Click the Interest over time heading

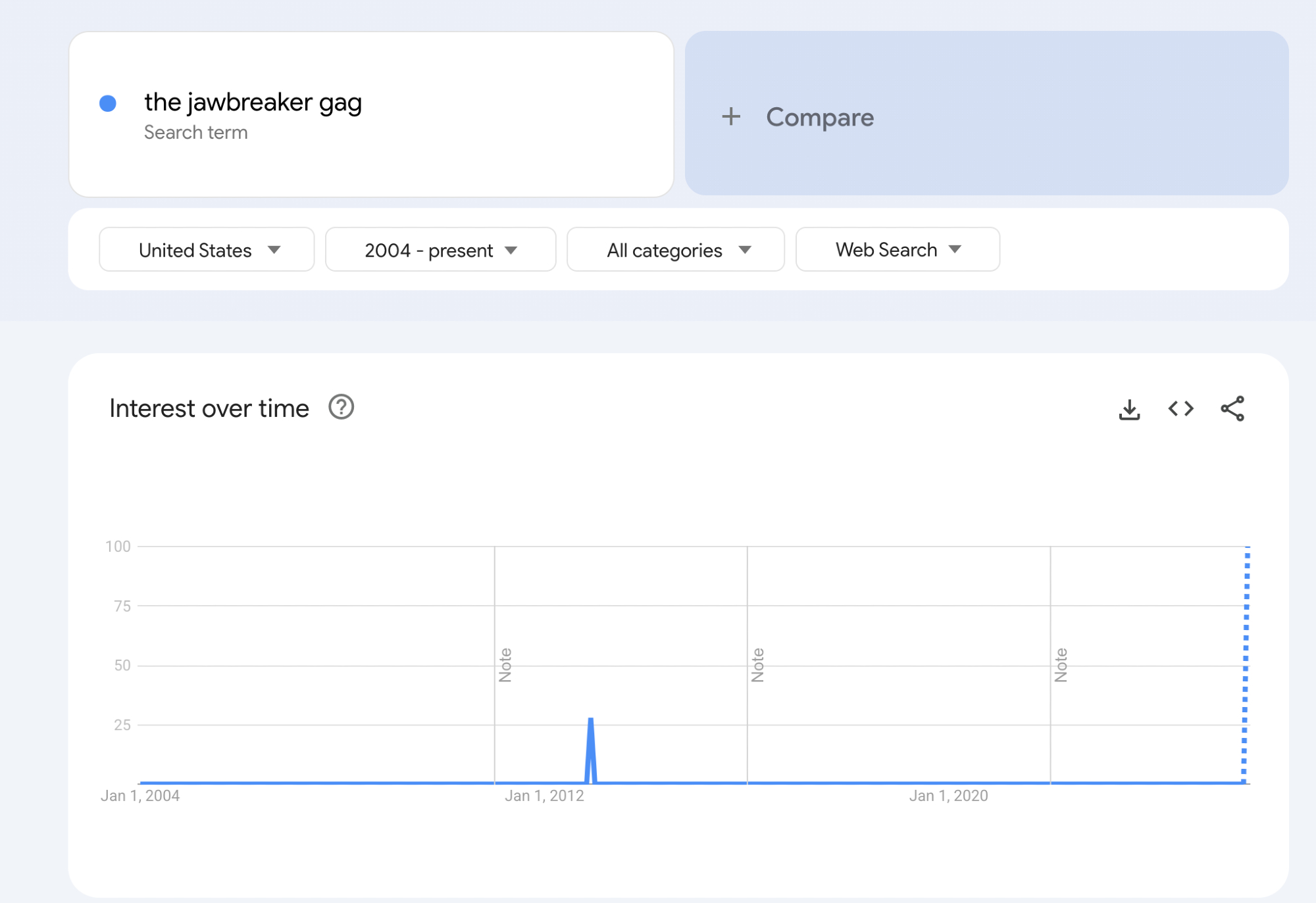[x=209, y=408]
